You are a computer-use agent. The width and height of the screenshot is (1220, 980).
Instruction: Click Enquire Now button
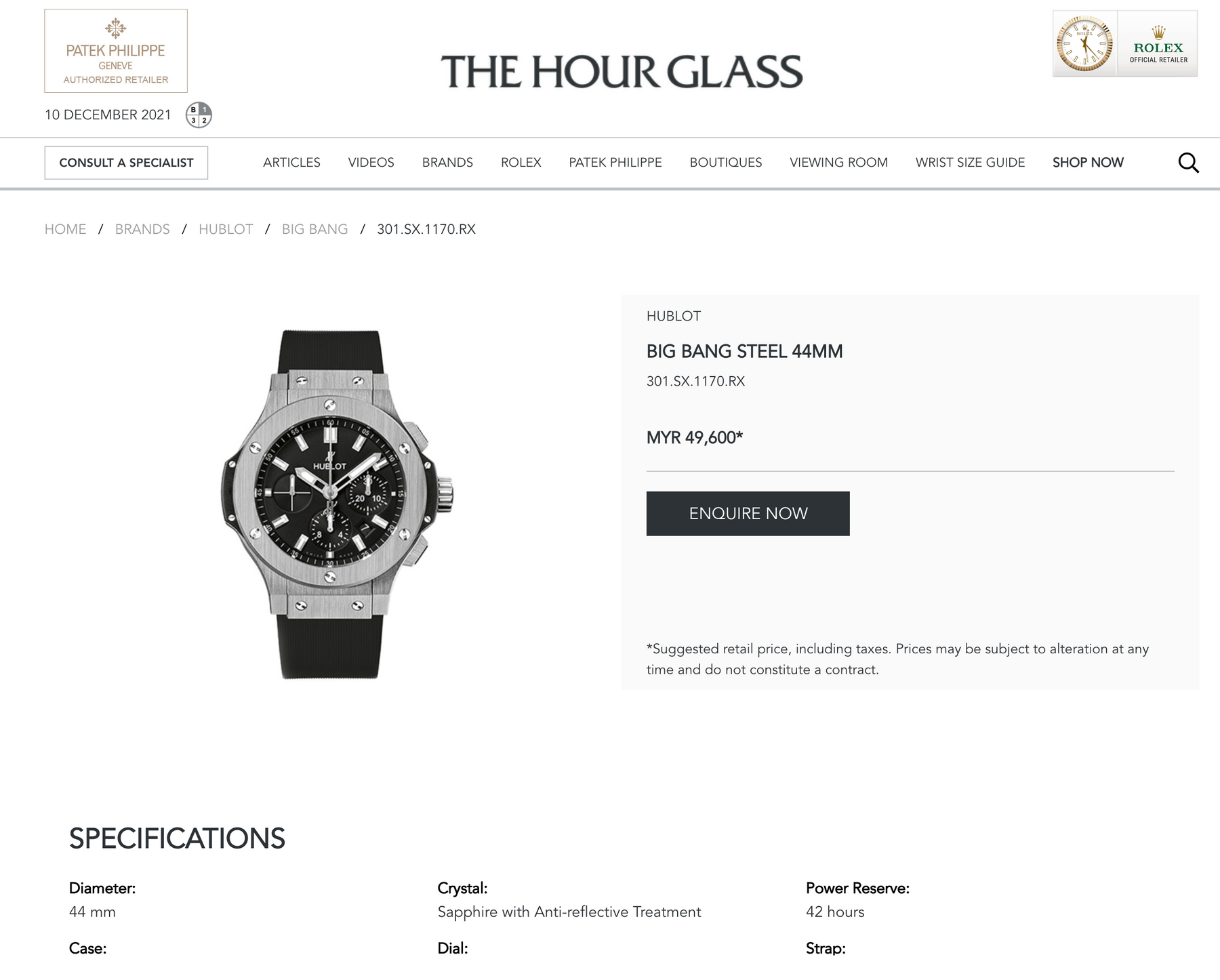[748, 514]
